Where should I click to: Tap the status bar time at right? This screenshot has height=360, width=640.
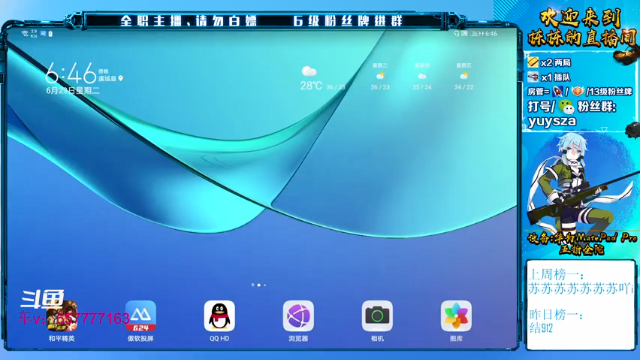(491, 33)
